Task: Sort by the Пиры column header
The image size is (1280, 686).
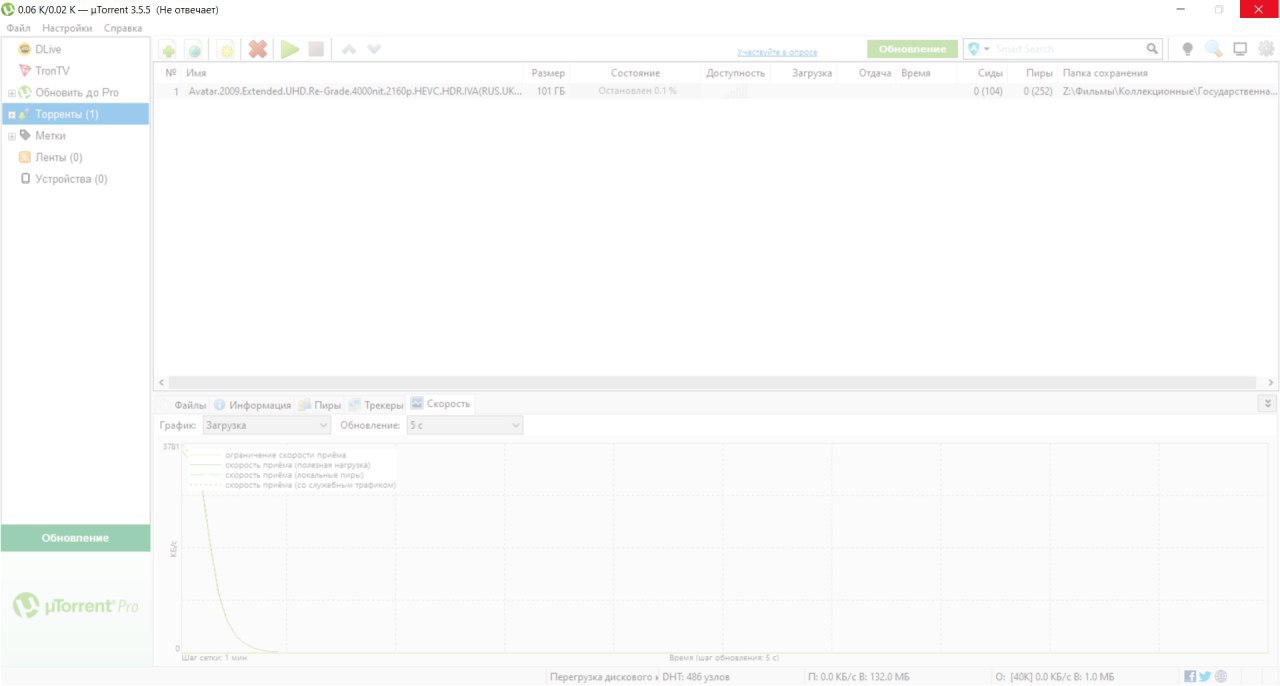Action: pyautogui.click(x=1039, y=73)
